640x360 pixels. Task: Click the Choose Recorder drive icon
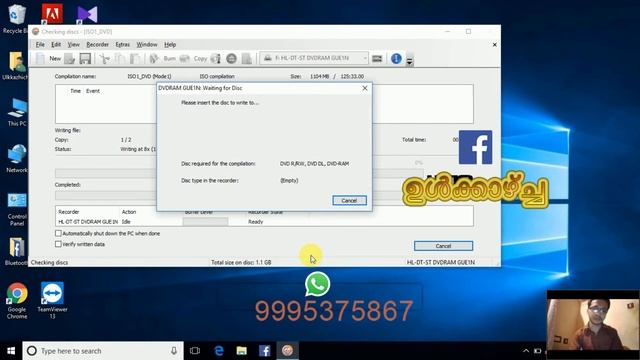click(377, 59)
